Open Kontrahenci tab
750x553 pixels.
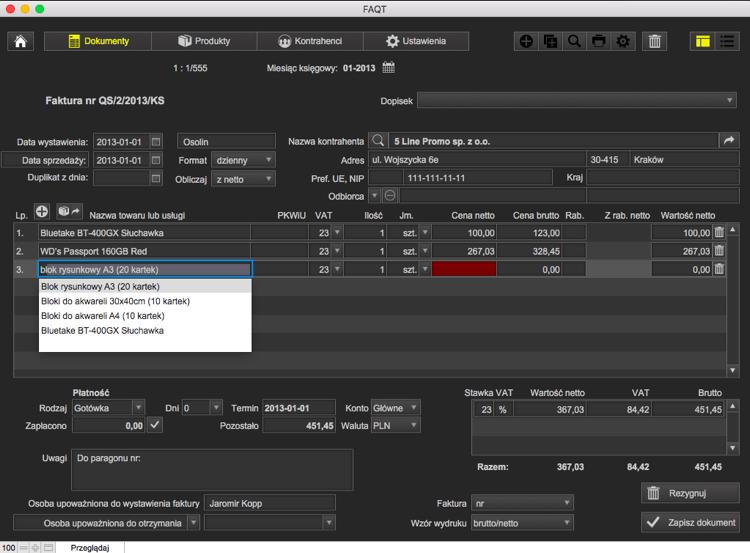(310, 41)
